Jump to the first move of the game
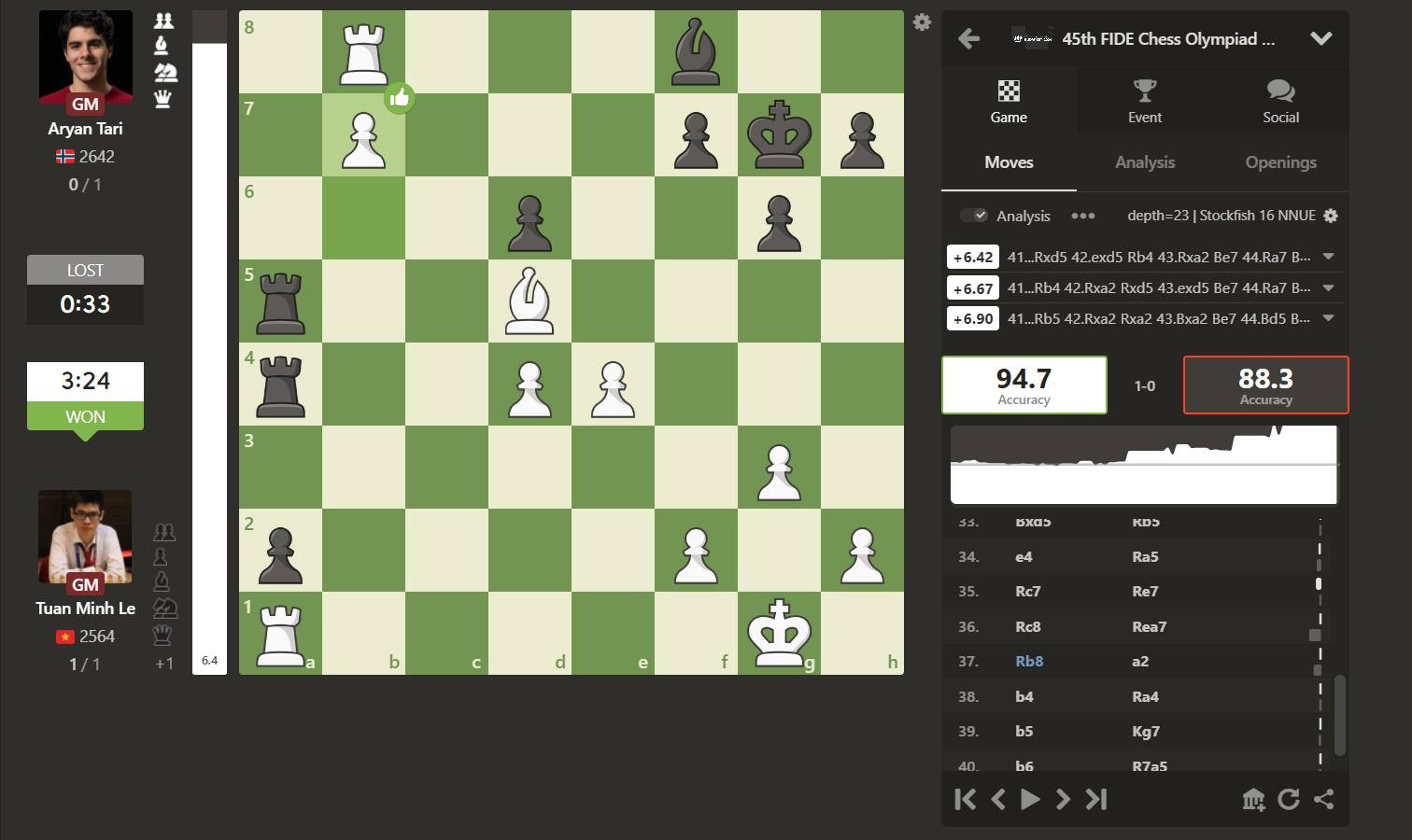This screenshot has height=840, width=1412. point(966,800)
